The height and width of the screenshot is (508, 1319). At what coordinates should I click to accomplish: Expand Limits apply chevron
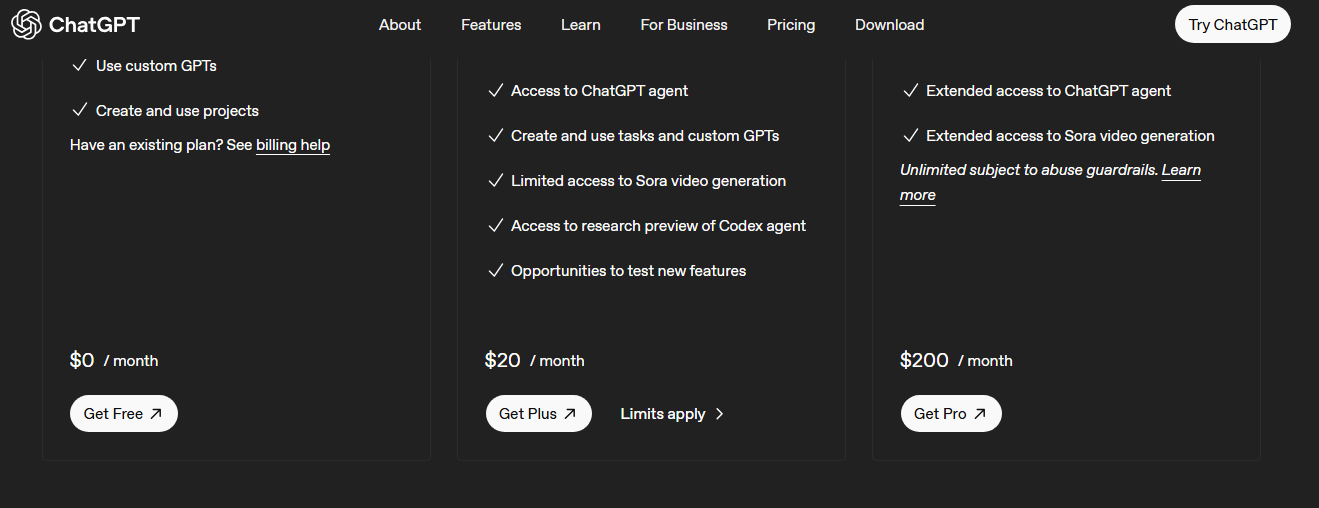[720, 414]
